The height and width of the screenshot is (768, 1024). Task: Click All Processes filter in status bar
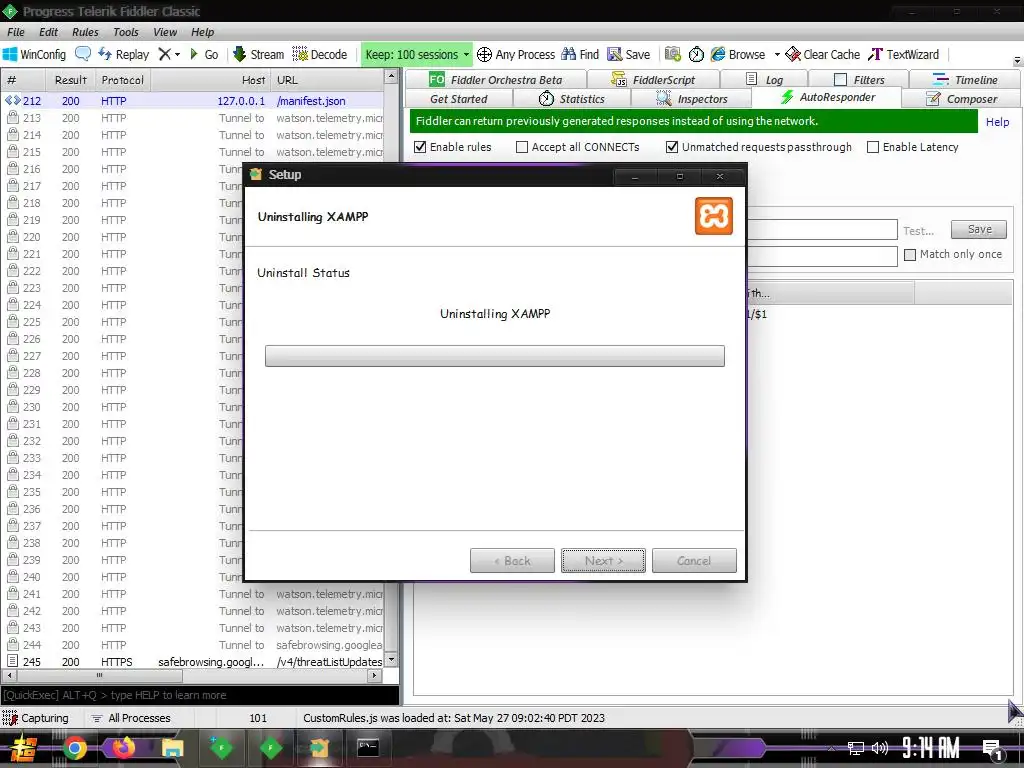[x=131, y=718]
